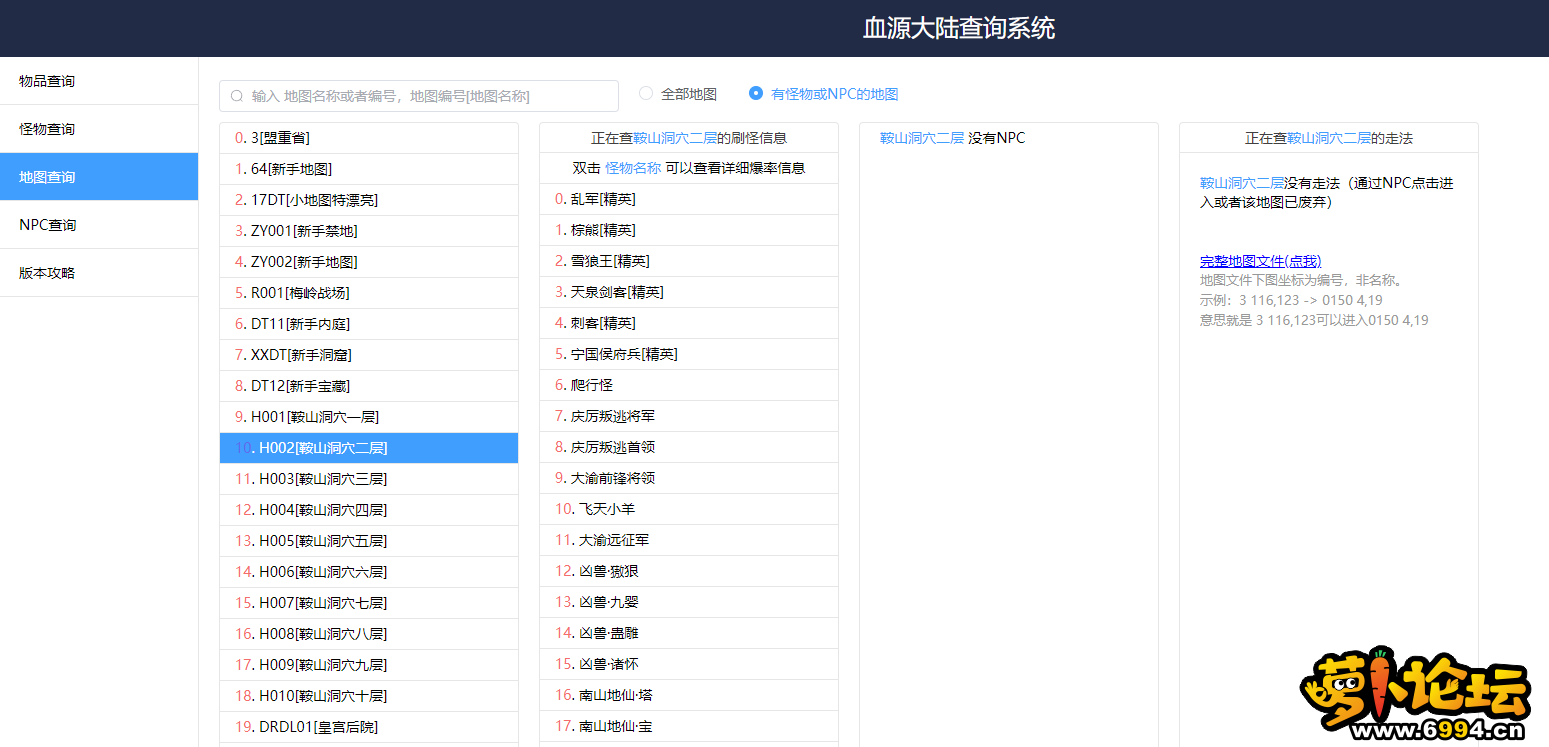The width and height of the screenshot is (1549, 747).
Task: Select map H004[鞍山洞穴四层]
Action: pyautogui.click(x=369, y=510)
